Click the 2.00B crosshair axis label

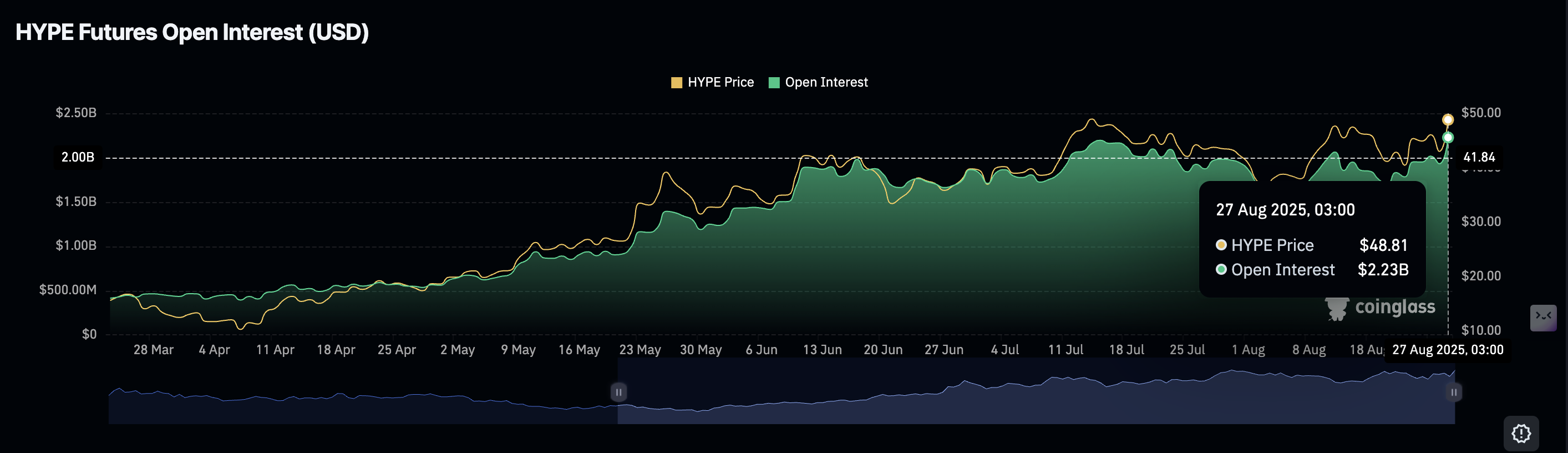tap(78, 157)
